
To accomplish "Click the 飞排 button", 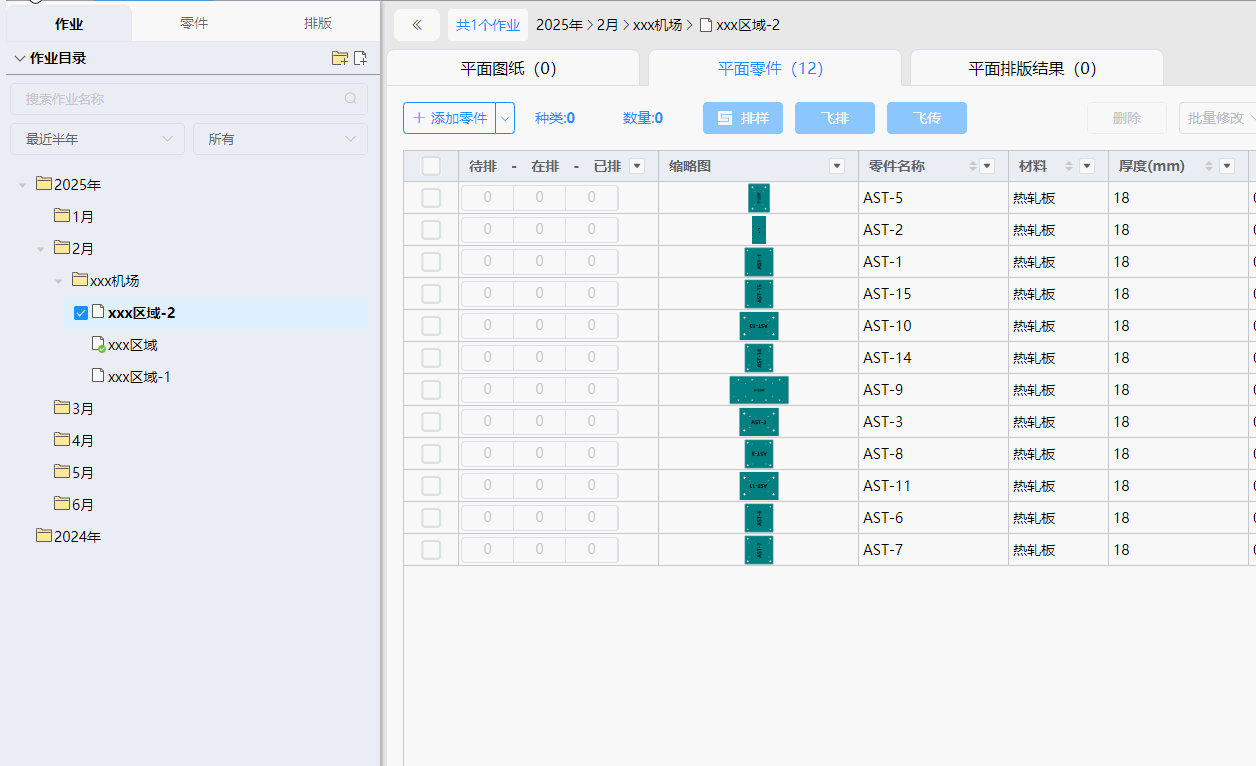I will [835, 118].
